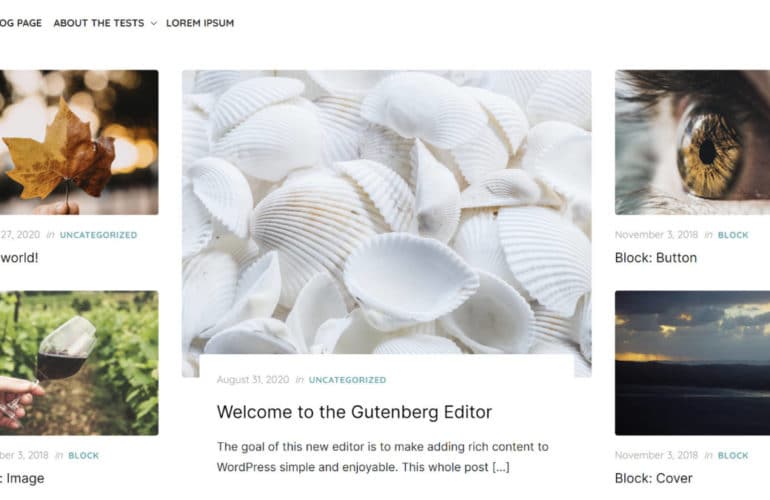Open the wine glass vineyard thumbnail
The width and height of the screenshot is (770, 500).
pos(79,363)
